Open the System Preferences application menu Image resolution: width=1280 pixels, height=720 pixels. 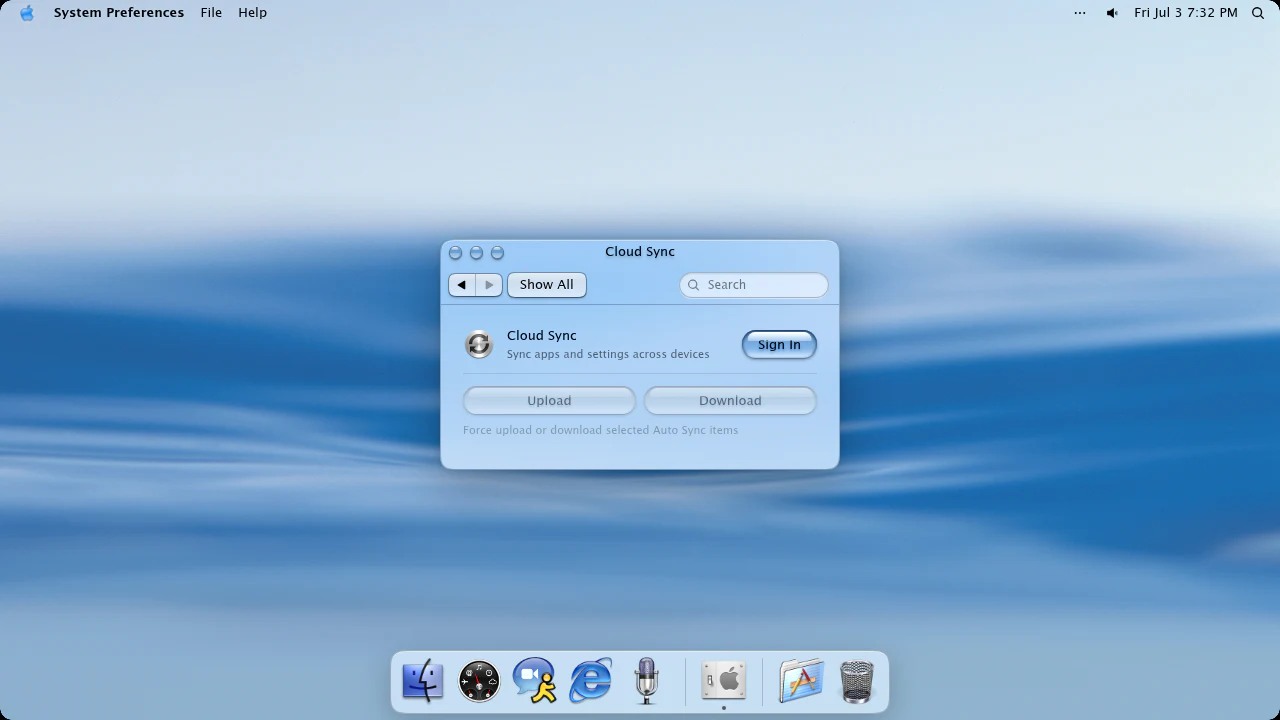click(119, 13)
